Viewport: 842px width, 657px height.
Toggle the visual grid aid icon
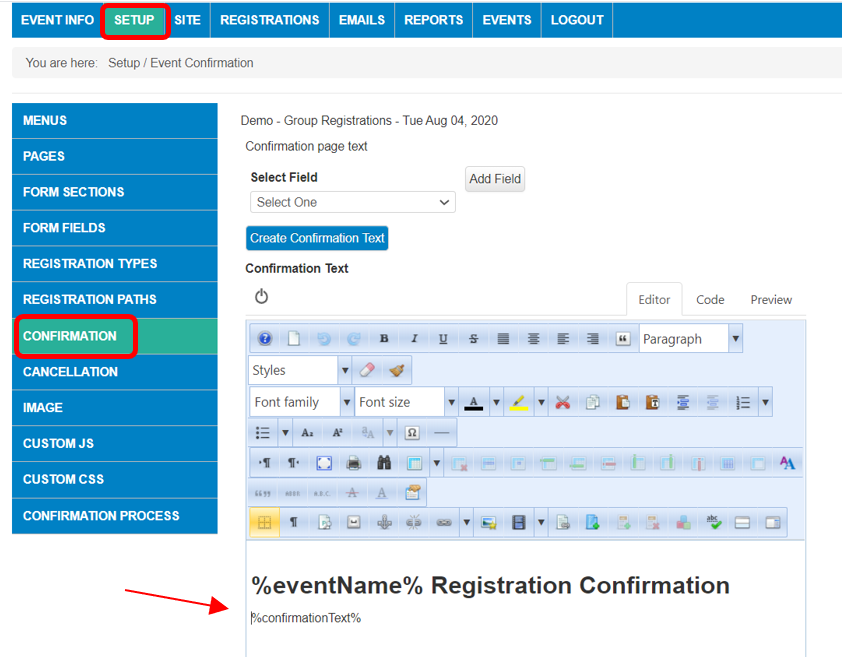point(264,522)
